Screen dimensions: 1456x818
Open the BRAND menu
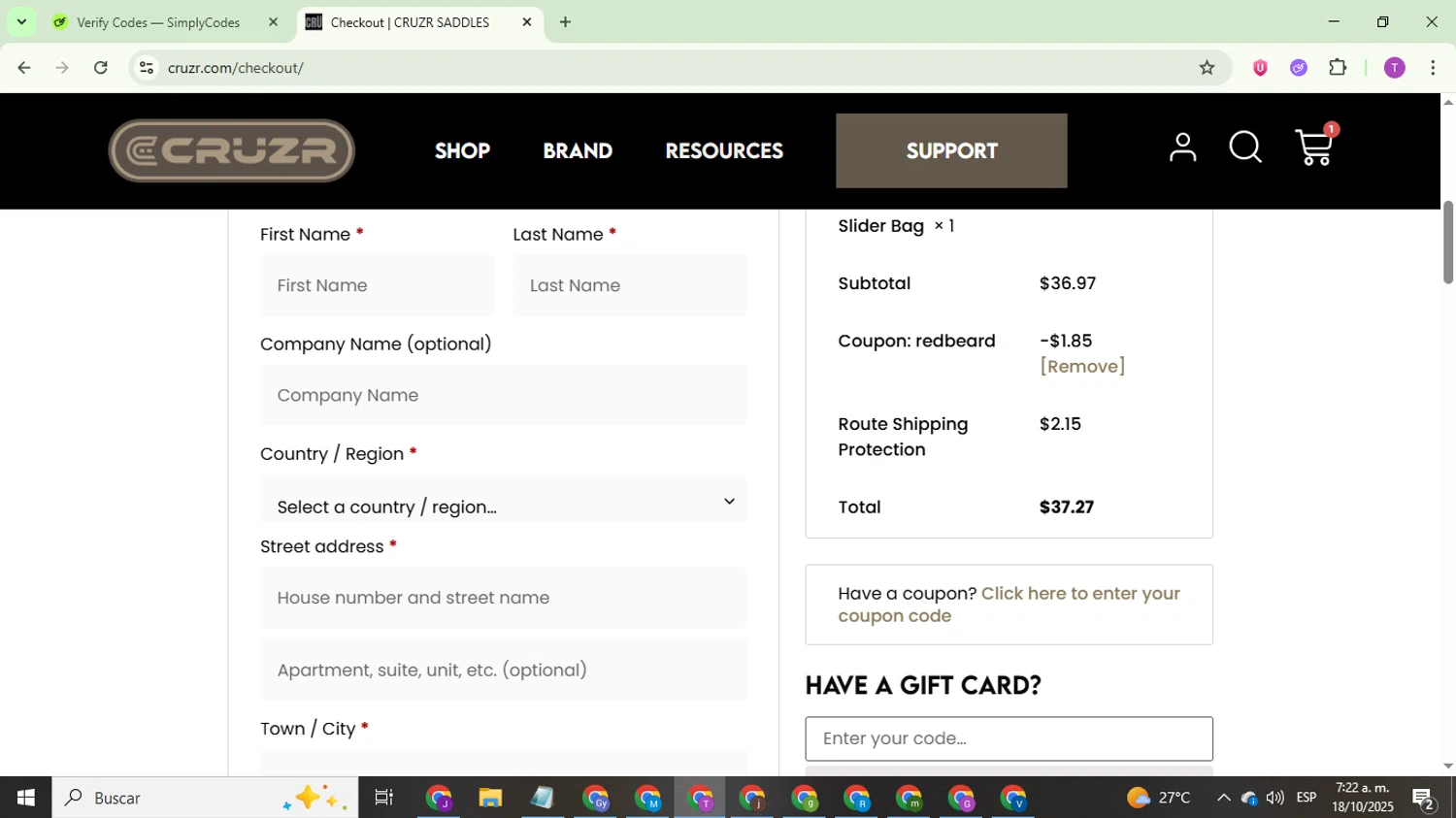point(578,150)
